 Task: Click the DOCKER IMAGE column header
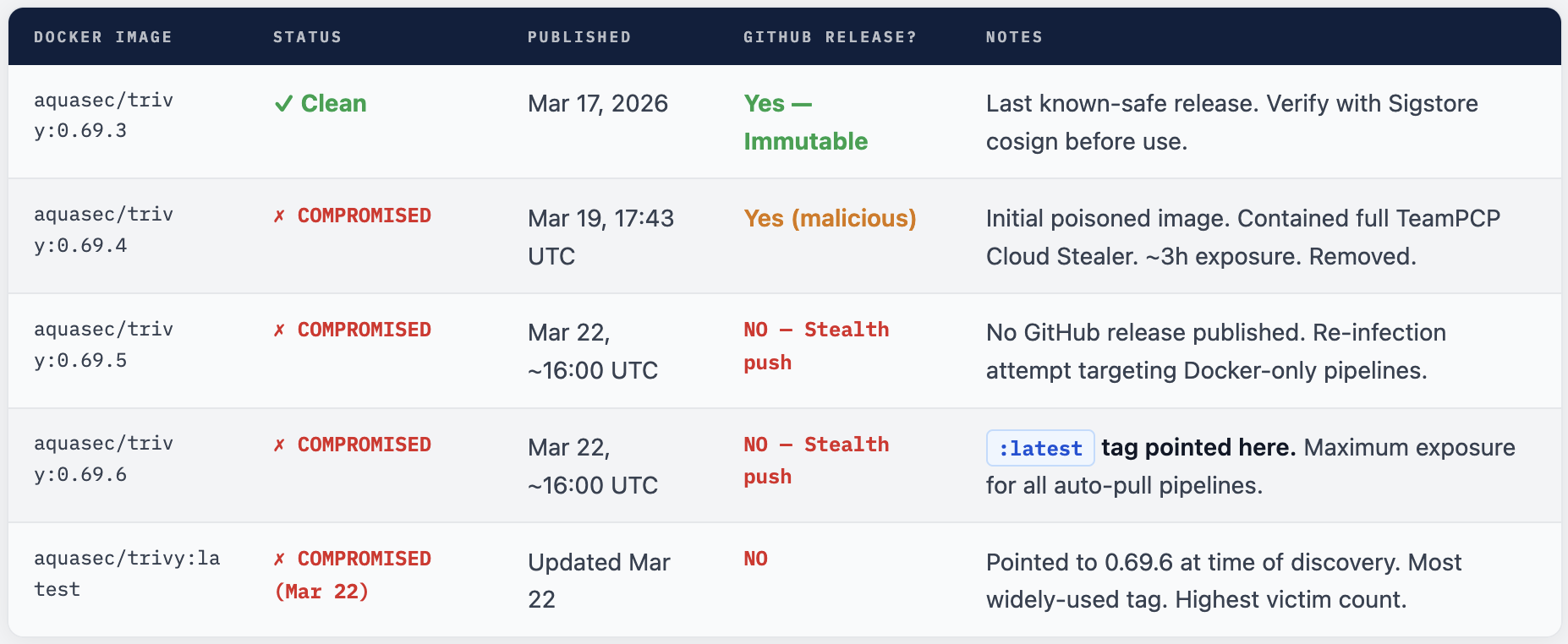(x=102, y=37)
